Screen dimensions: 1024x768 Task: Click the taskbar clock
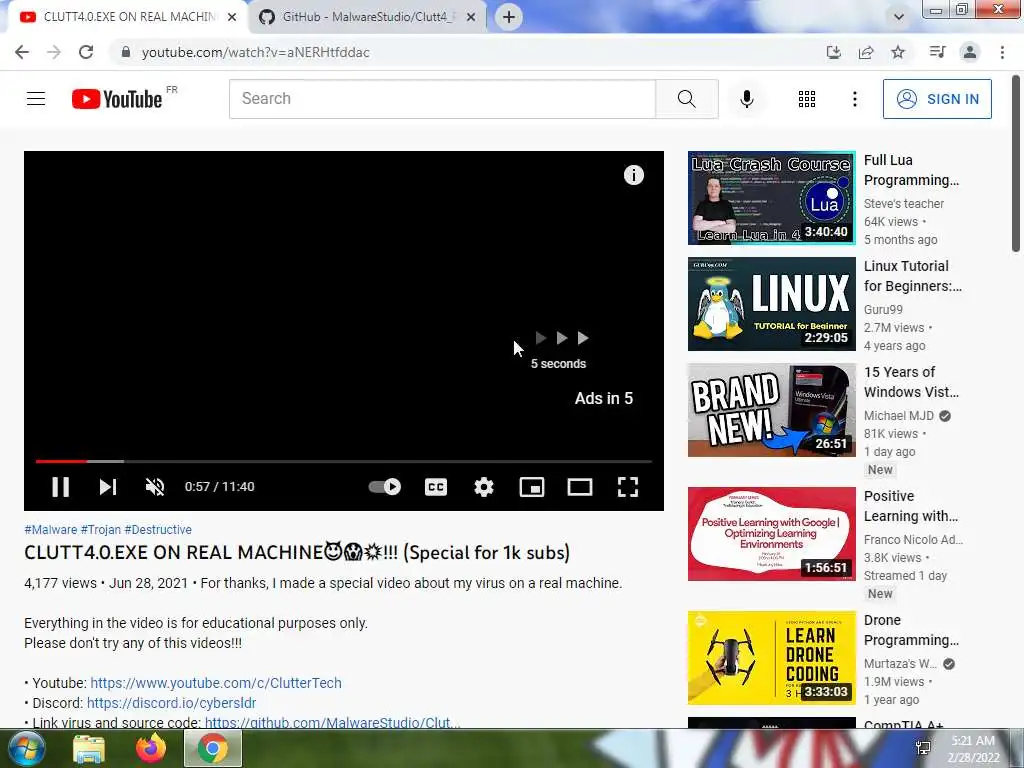(973, 749)
